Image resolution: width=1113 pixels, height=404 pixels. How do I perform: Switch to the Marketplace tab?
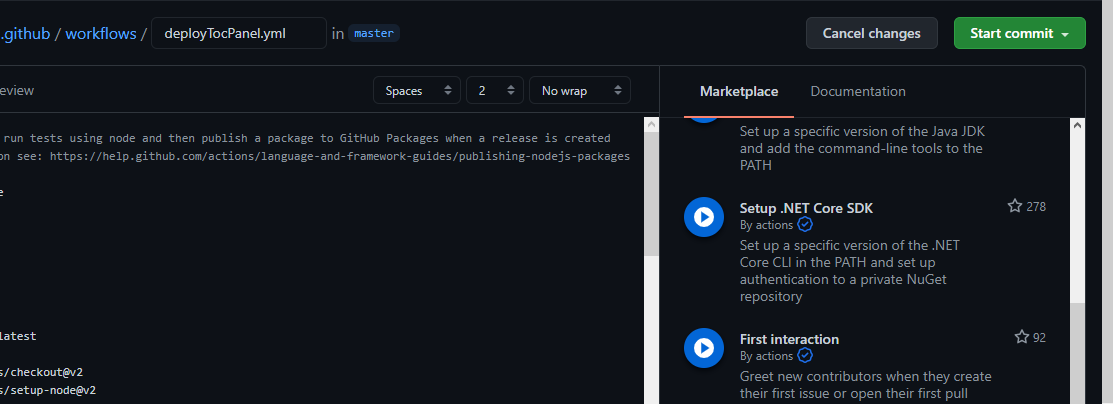739,92
